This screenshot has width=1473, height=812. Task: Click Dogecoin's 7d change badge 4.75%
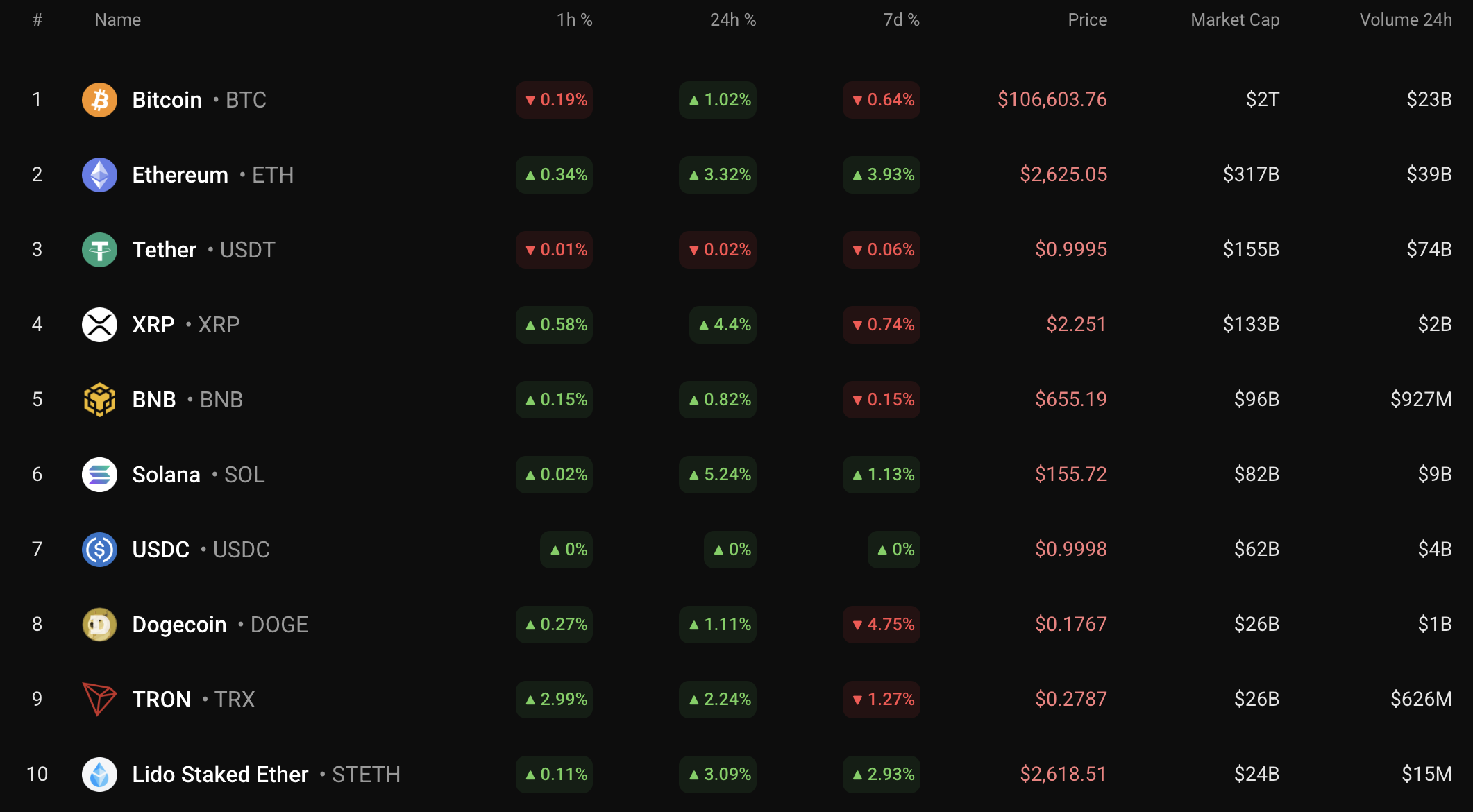[882, 625]
